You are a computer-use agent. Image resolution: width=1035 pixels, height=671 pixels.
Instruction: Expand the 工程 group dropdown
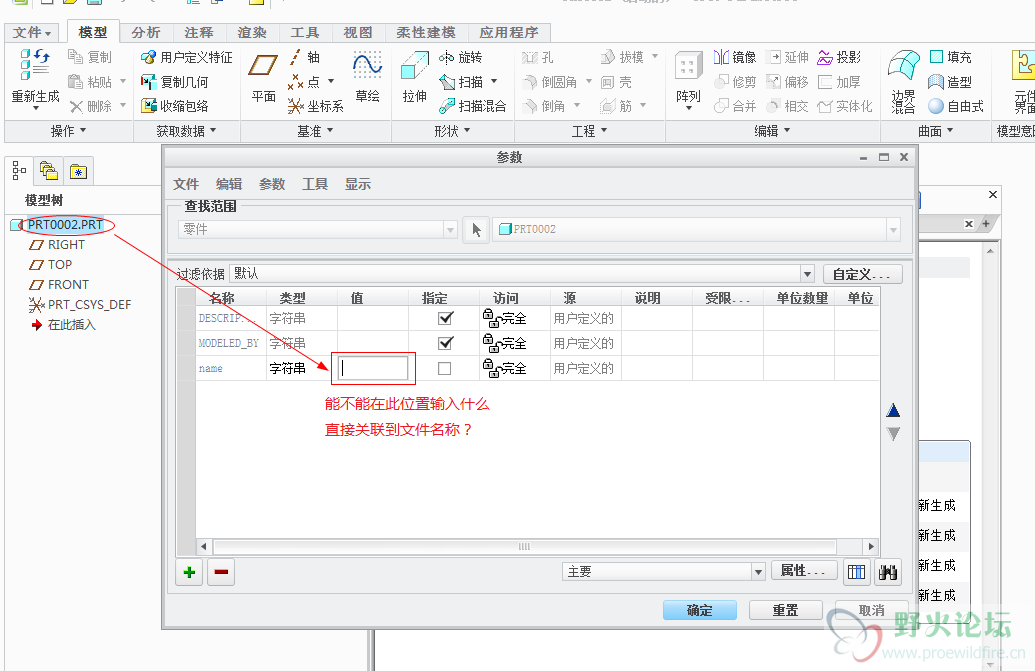point(589,131)
